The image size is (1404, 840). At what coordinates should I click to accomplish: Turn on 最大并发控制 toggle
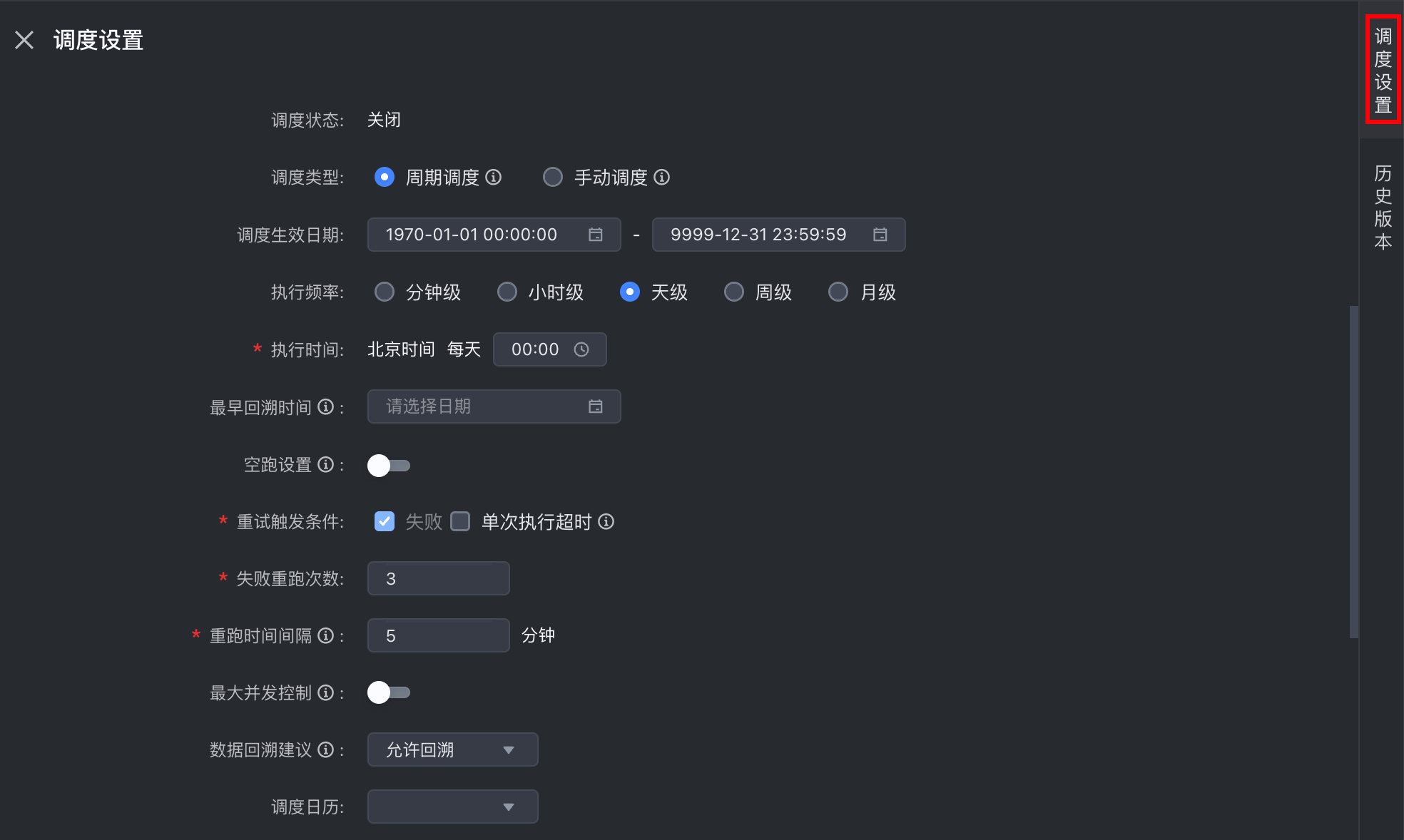[x=389, y=692]
